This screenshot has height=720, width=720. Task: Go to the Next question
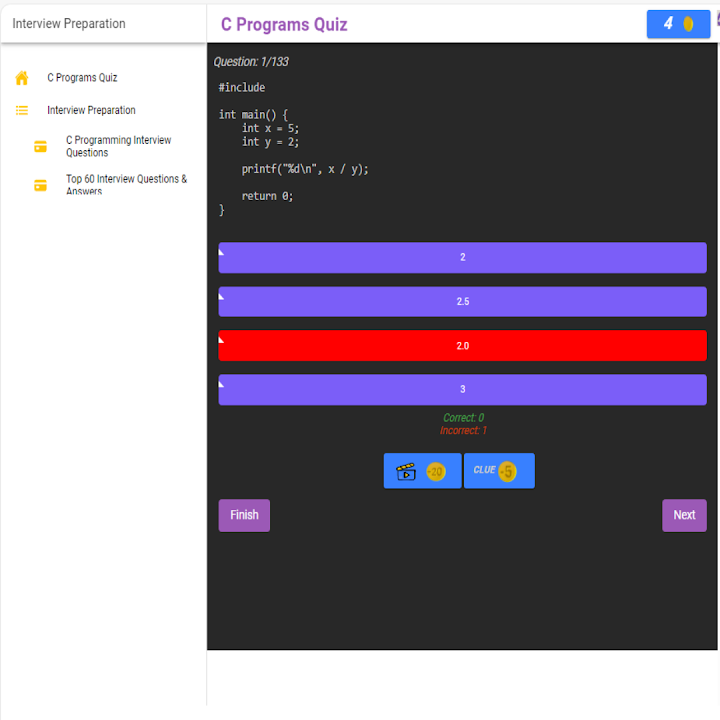click(684, 515)
